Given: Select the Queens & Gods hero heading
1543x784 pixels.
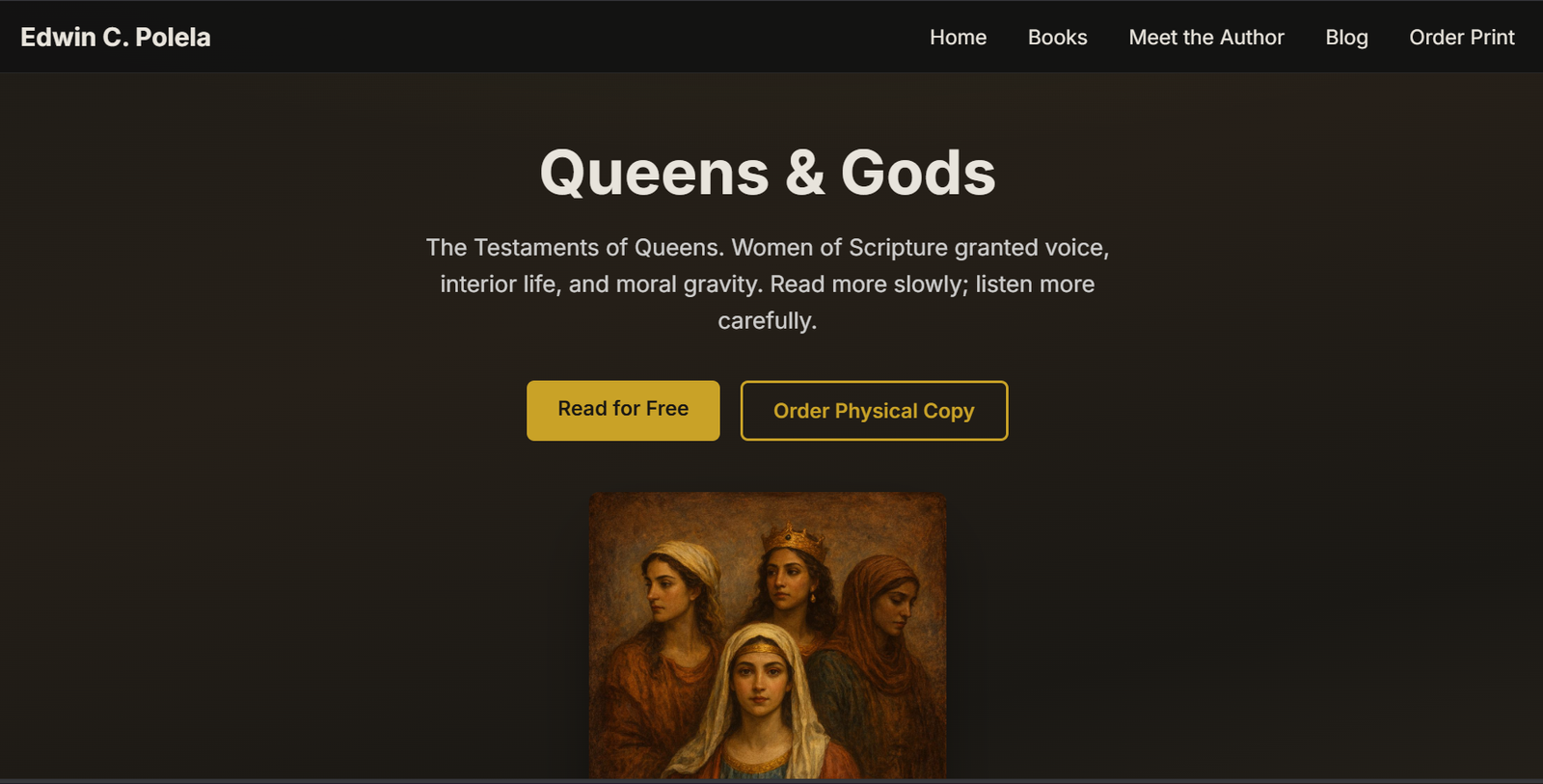Looking at the screenshot, I should click(768, 172).
